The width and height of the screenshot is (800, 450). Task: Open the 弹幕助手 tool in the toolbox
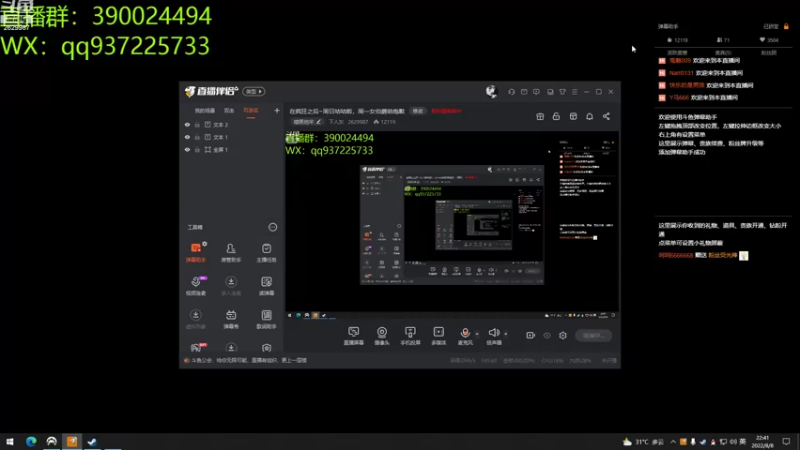point(196,253)
